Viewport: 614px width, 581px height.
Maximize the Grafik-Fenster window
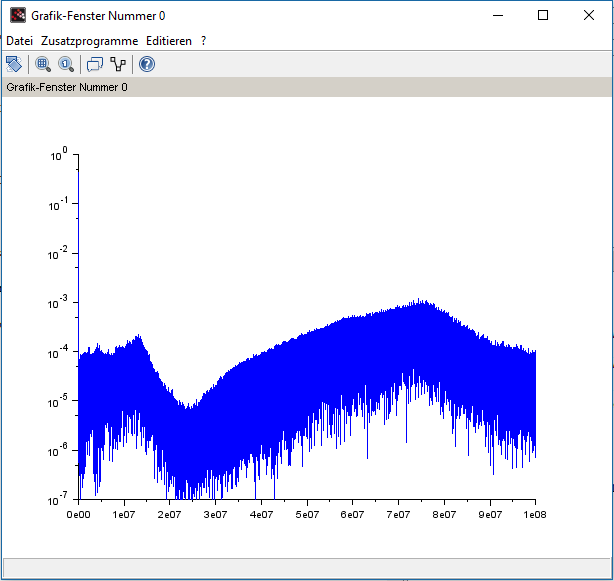[543, 15]
